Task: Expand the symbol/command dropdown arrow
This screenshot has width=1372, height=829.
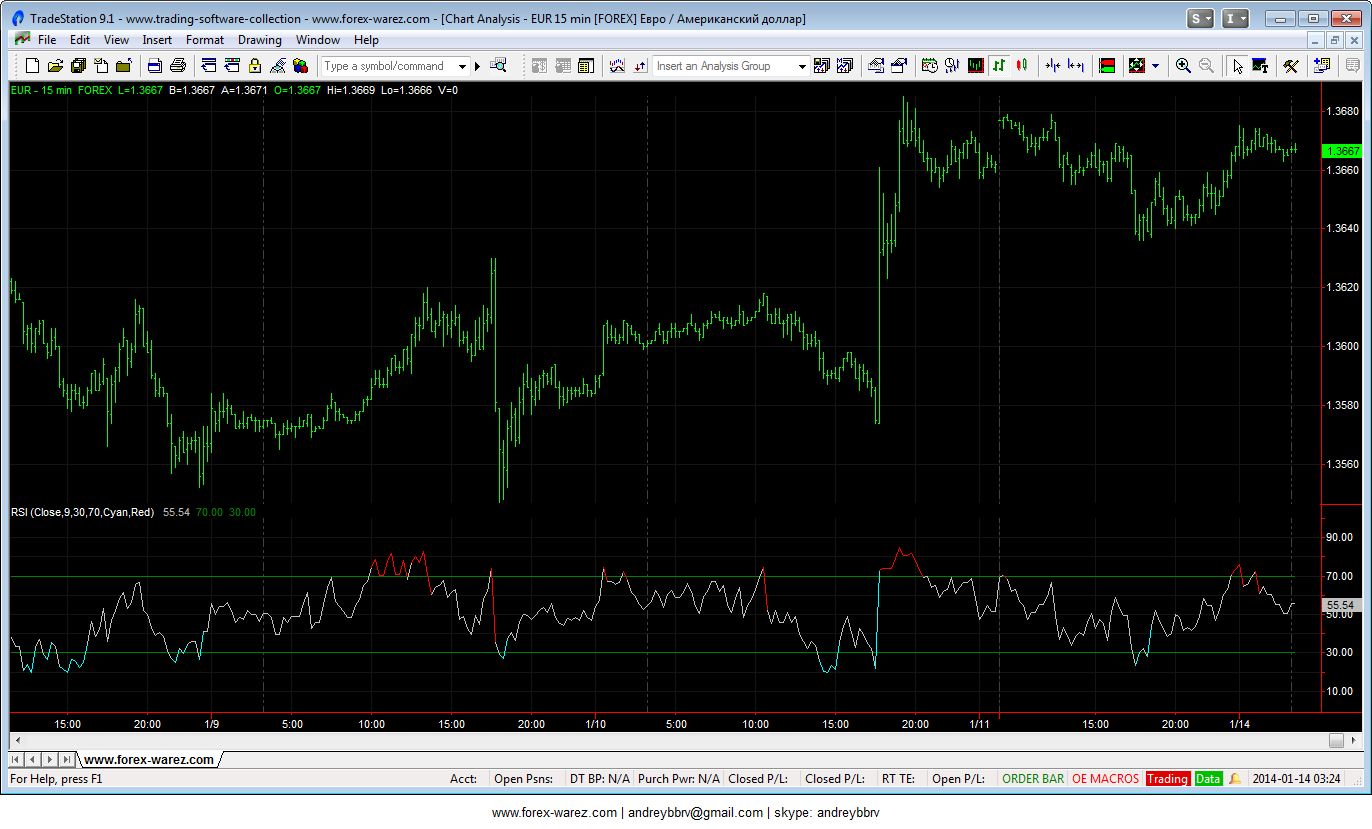Action: point(462,66)
